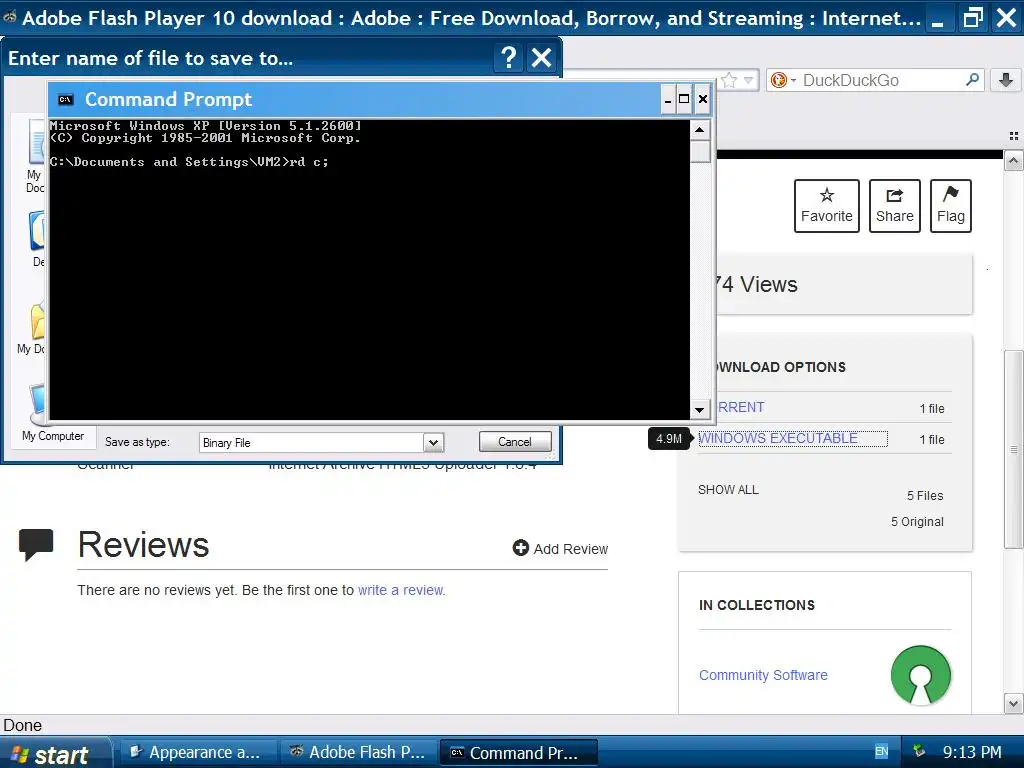1024x768 pixels.
Task: Click the Command Prompt scroll up arrow
Action: click(699, 130)
